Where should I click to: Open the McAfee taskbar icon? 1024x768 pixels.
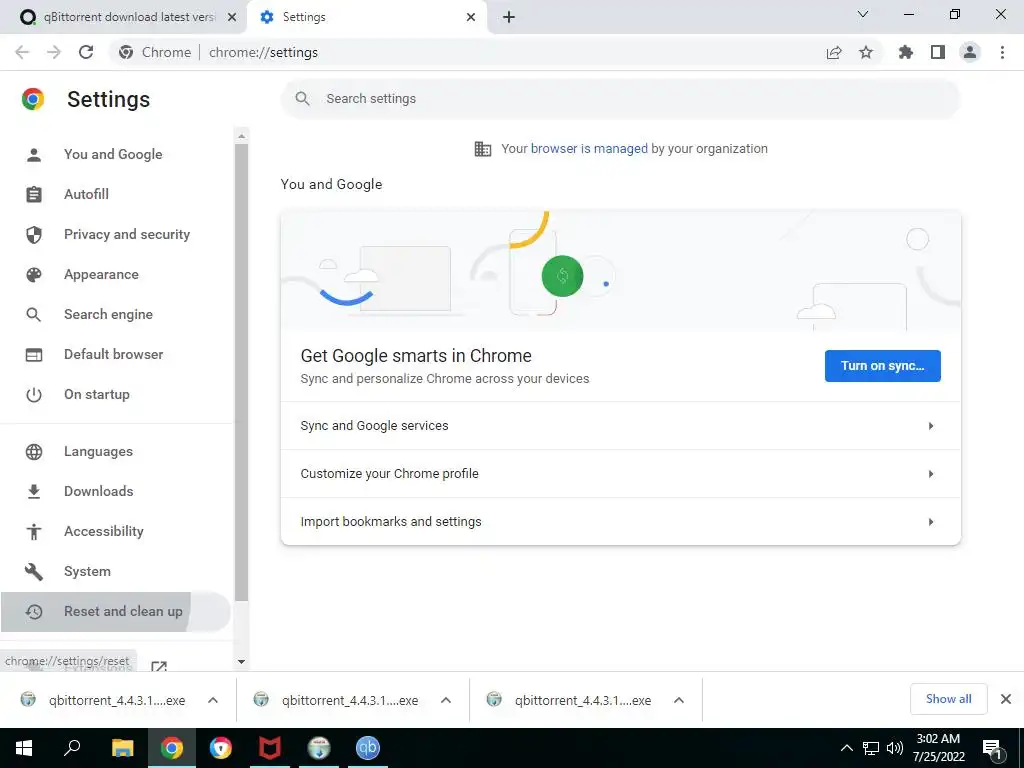click(270, 748)
